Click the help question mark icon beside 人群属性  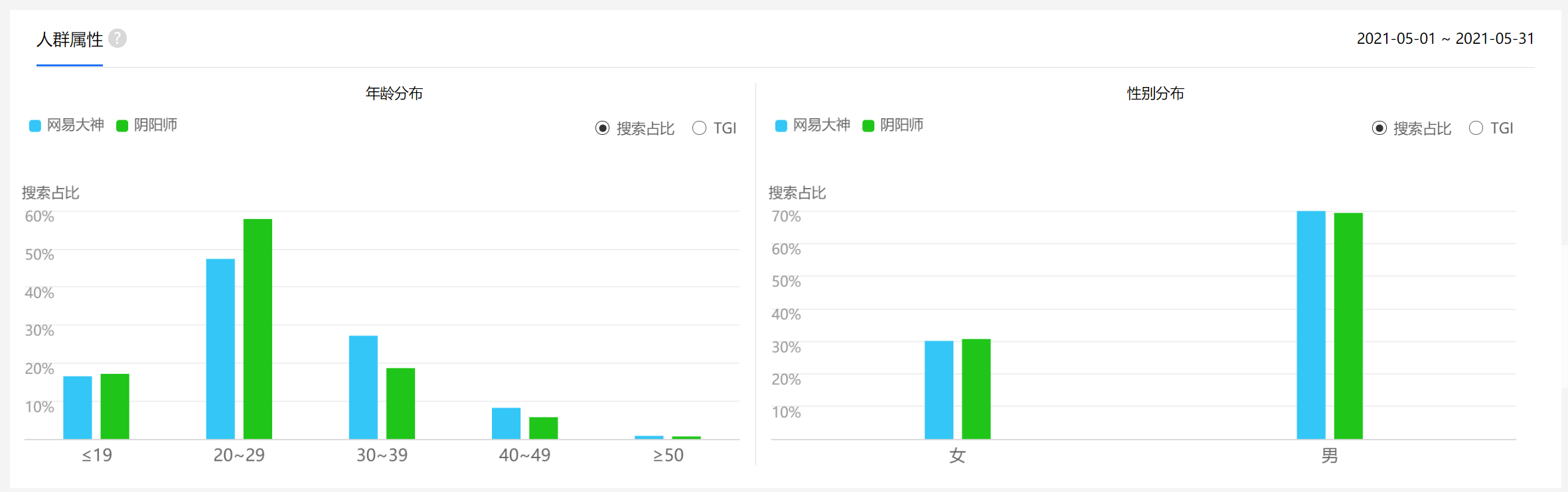click(x=118, y=39)
